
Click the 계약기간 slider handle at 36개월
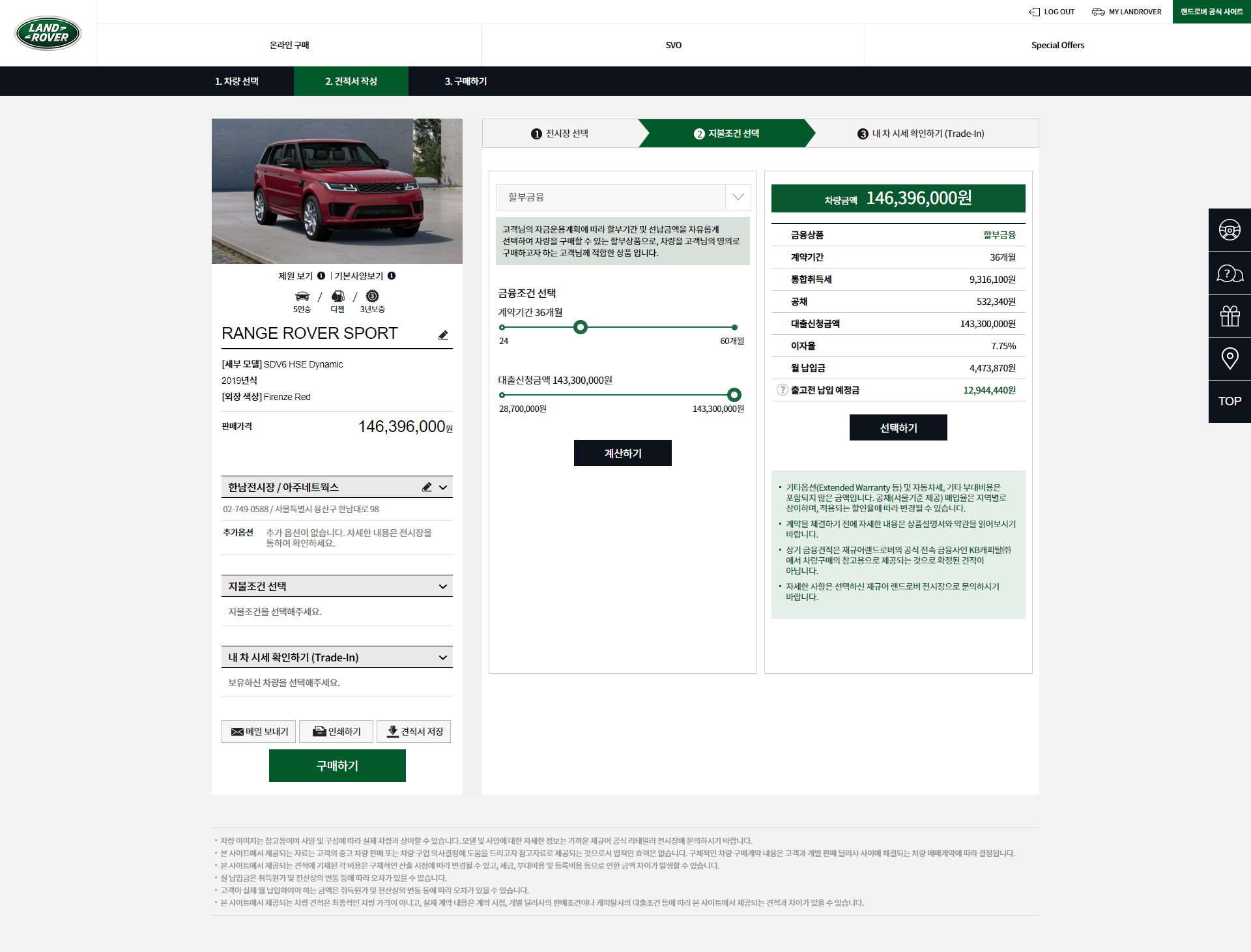click(581, 327)
